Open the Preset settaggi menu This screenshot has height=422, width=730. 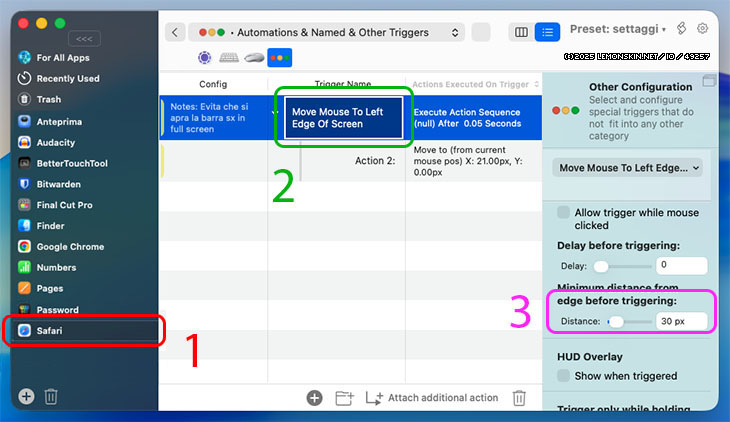(x=618, y=30)
